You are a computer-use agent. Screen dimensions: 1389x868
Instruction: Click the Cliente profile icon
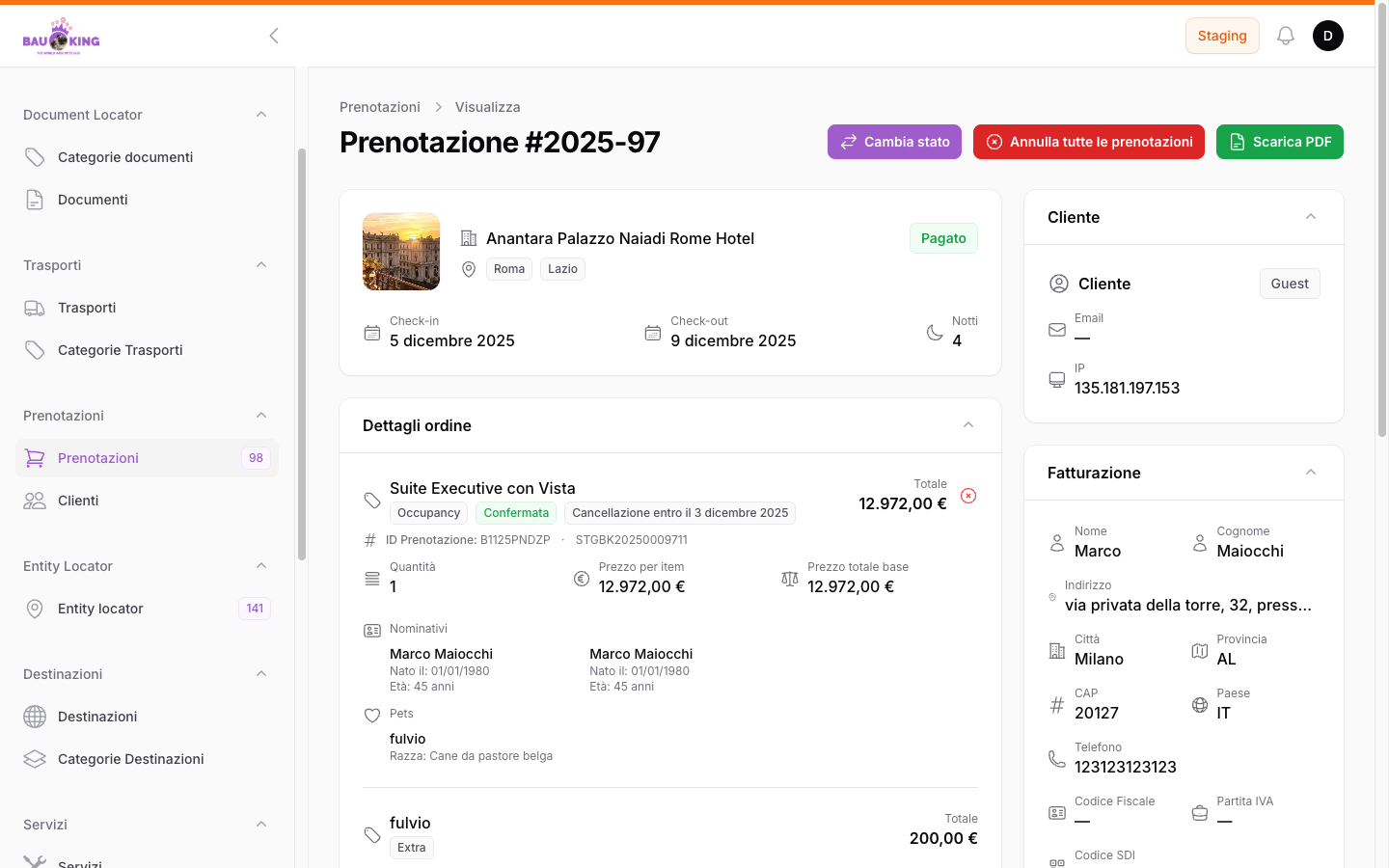[1059, 284]
